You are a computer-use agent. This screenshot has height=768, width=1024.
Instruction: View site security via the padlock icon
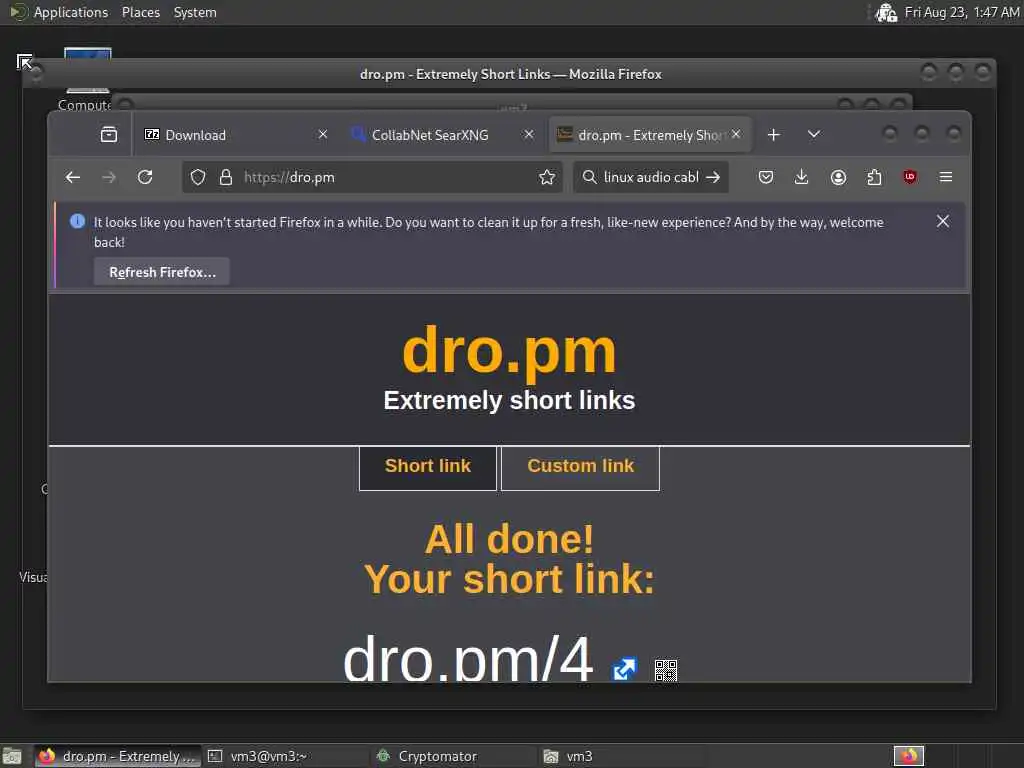pos(226,177)
